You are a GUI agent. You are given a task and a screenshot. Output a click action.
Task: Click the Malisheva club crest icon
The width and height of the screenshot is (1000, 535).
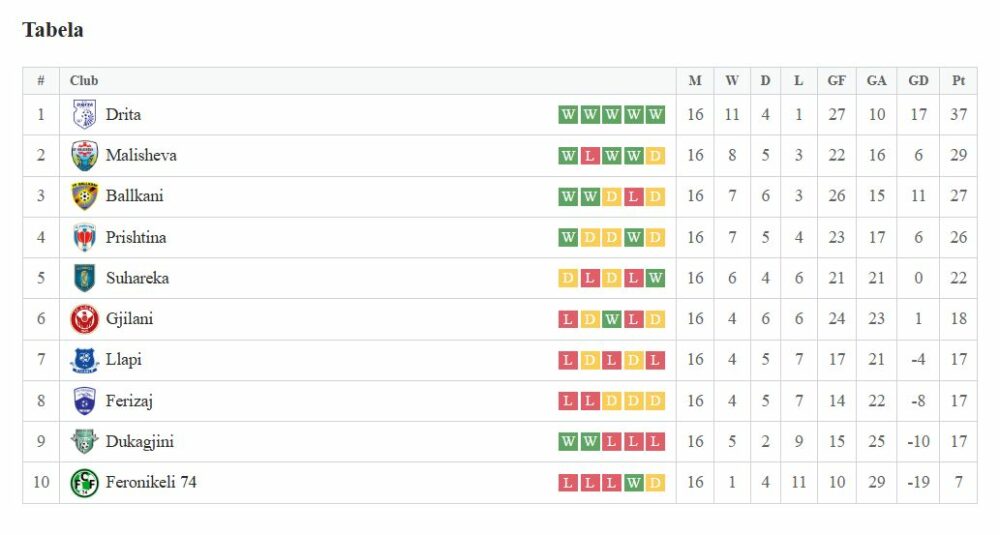point(84,156)
